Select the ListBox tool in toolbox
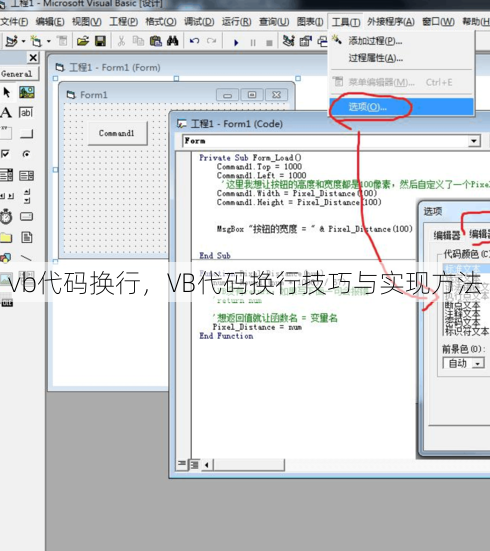This screenshot has width=490, height=551. [x=26, y=175]
